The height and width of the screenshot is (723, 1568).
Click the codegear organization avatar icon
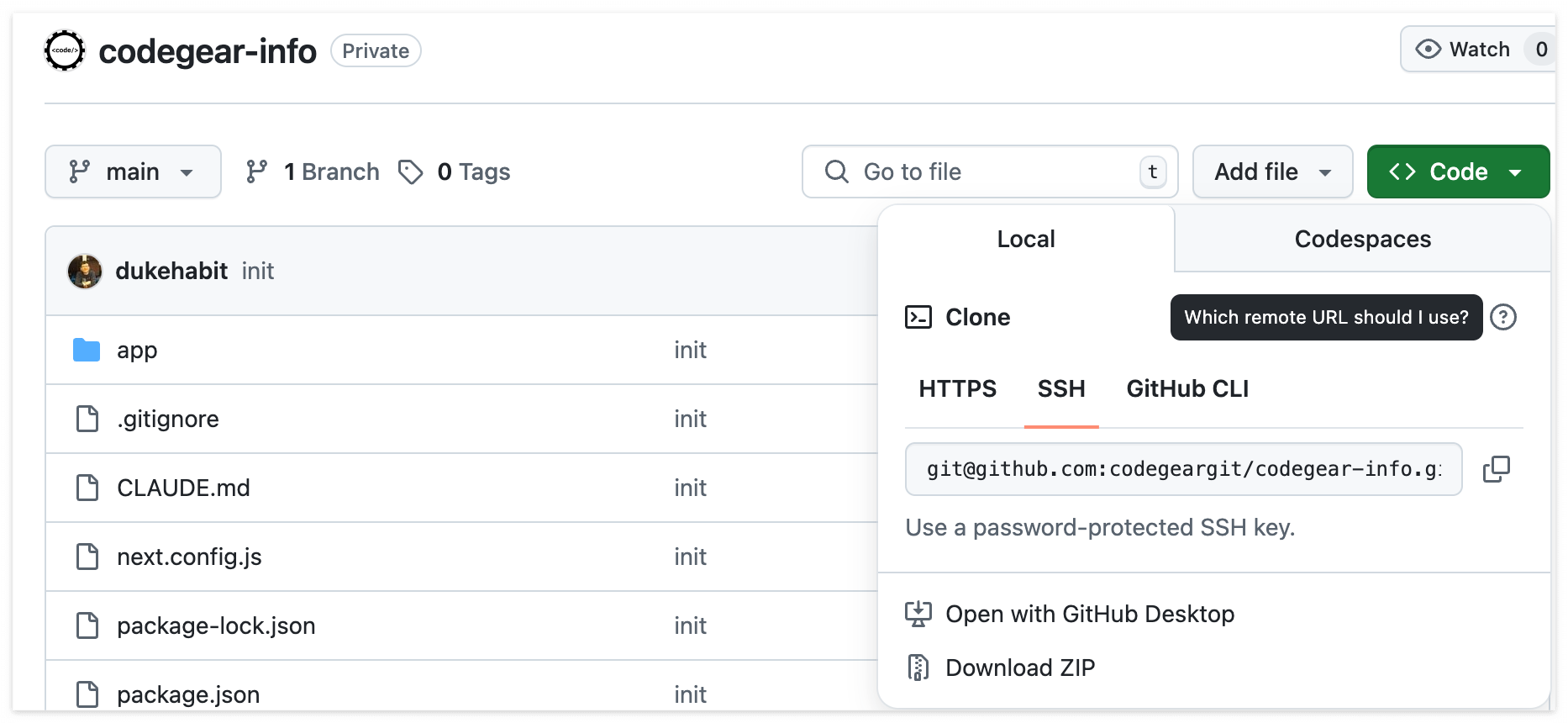[x=65, y=50]
